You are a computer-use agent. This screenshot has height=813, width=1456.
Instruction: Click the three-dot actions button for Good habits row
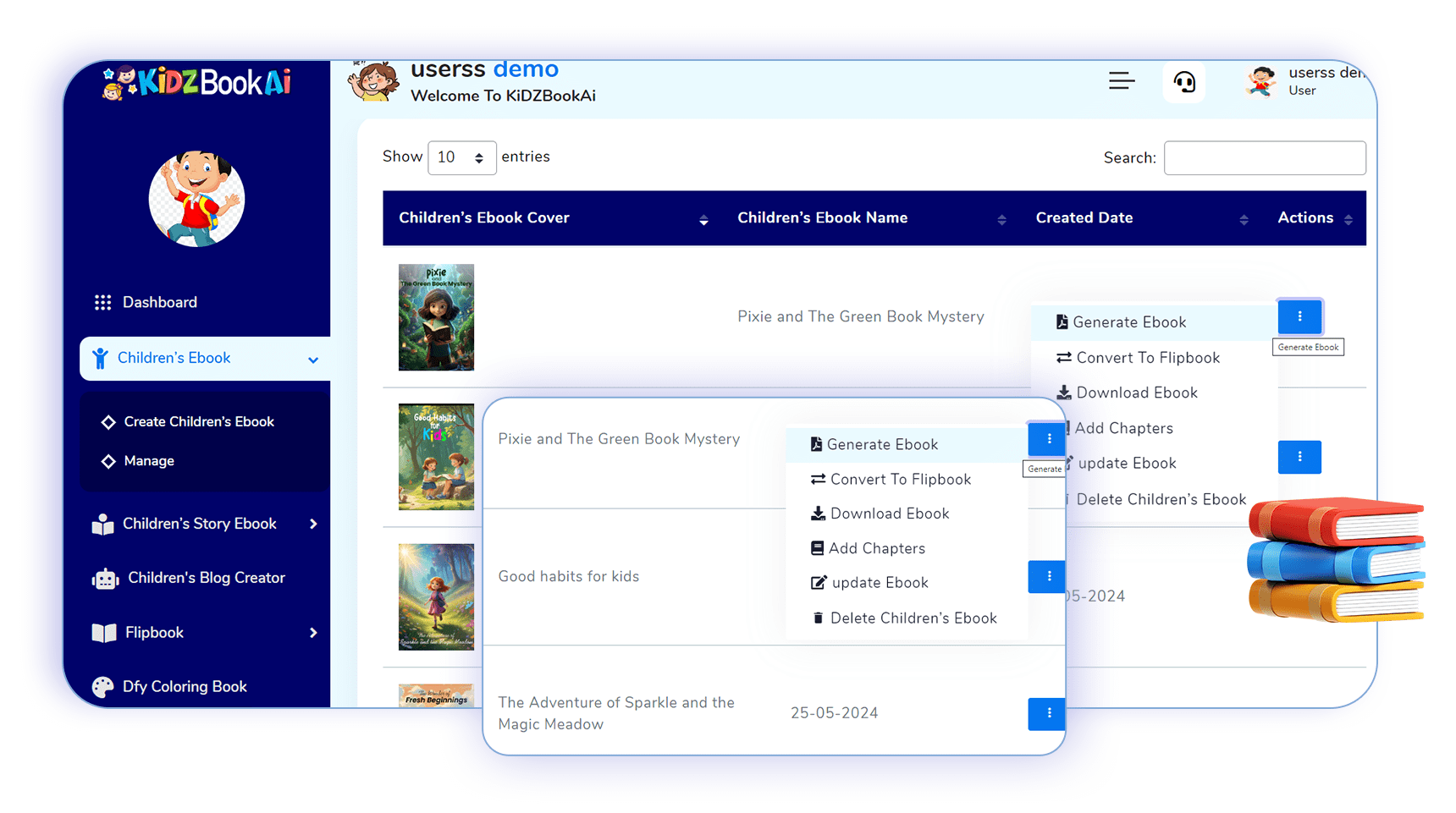click(1047, 576)
